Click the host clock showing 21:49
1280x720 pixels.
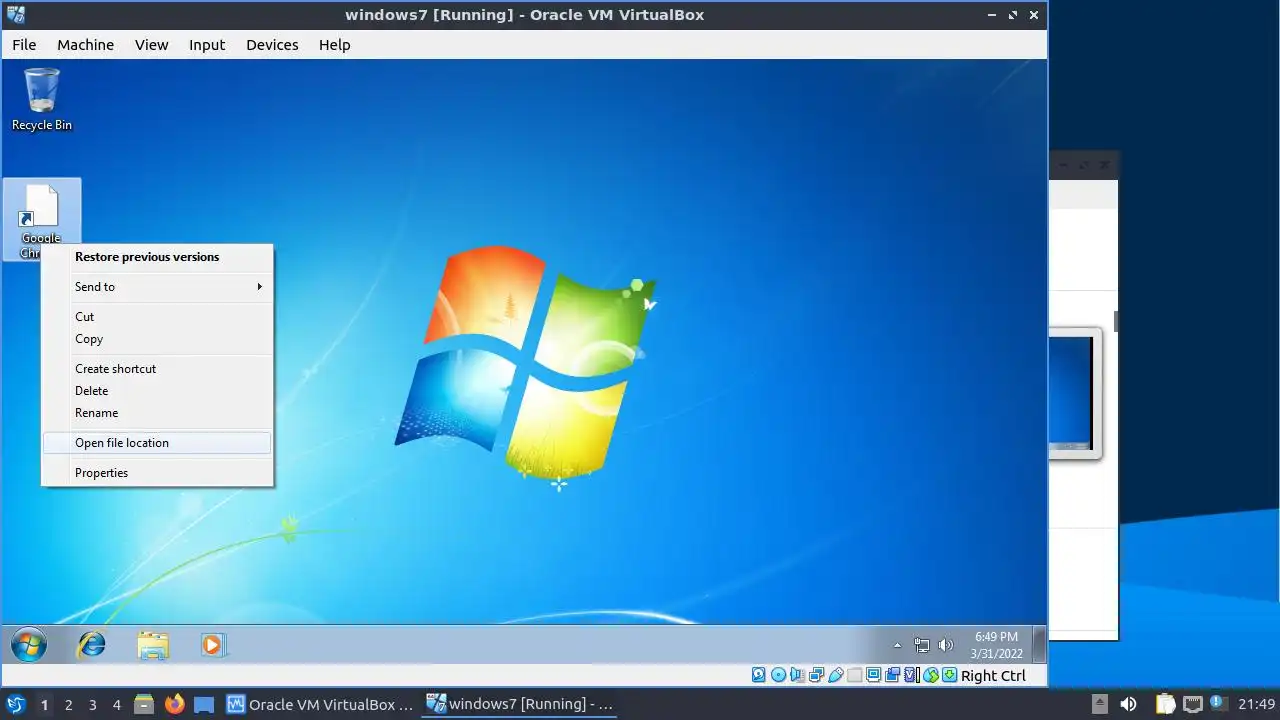point(1257,704)
